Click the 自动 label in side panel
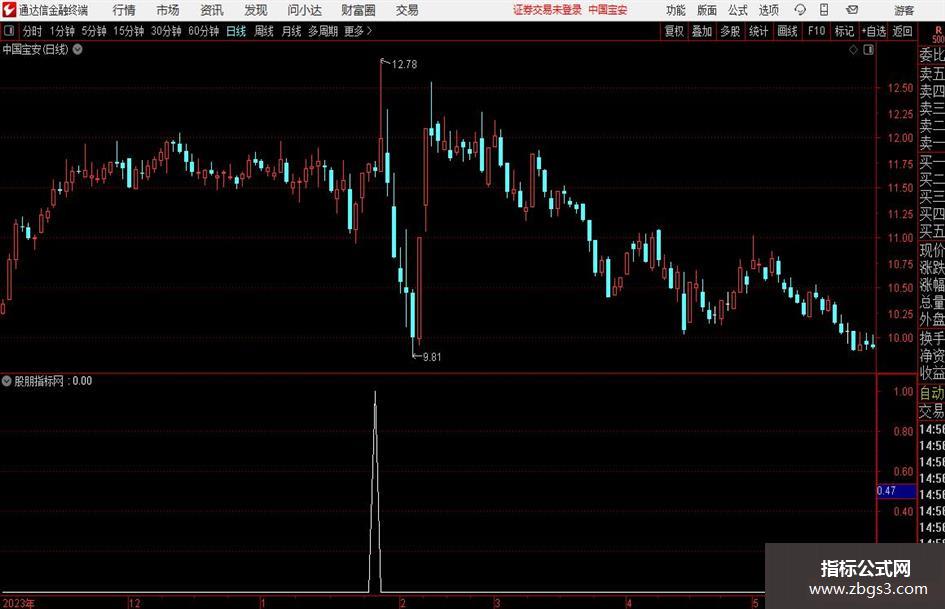The image size is (945, 609). coord(932,393)
